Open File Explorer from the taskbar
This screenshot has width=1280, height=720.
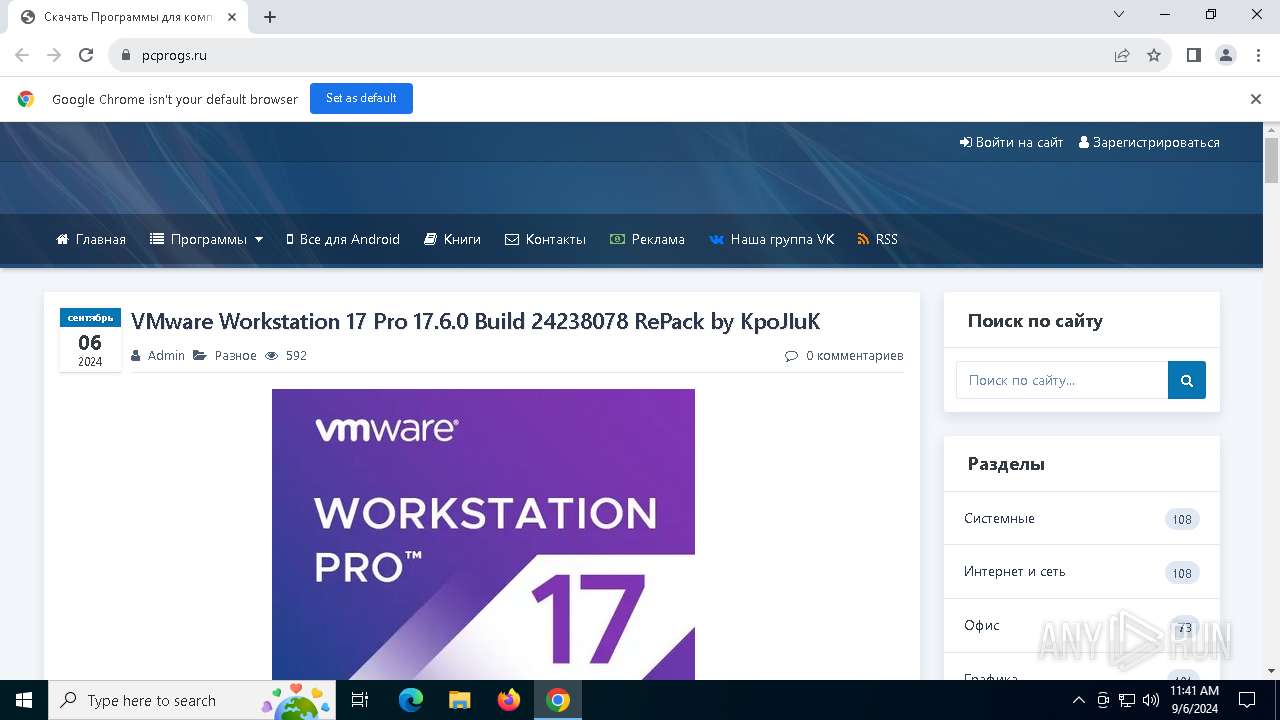(x=460, y=700)
